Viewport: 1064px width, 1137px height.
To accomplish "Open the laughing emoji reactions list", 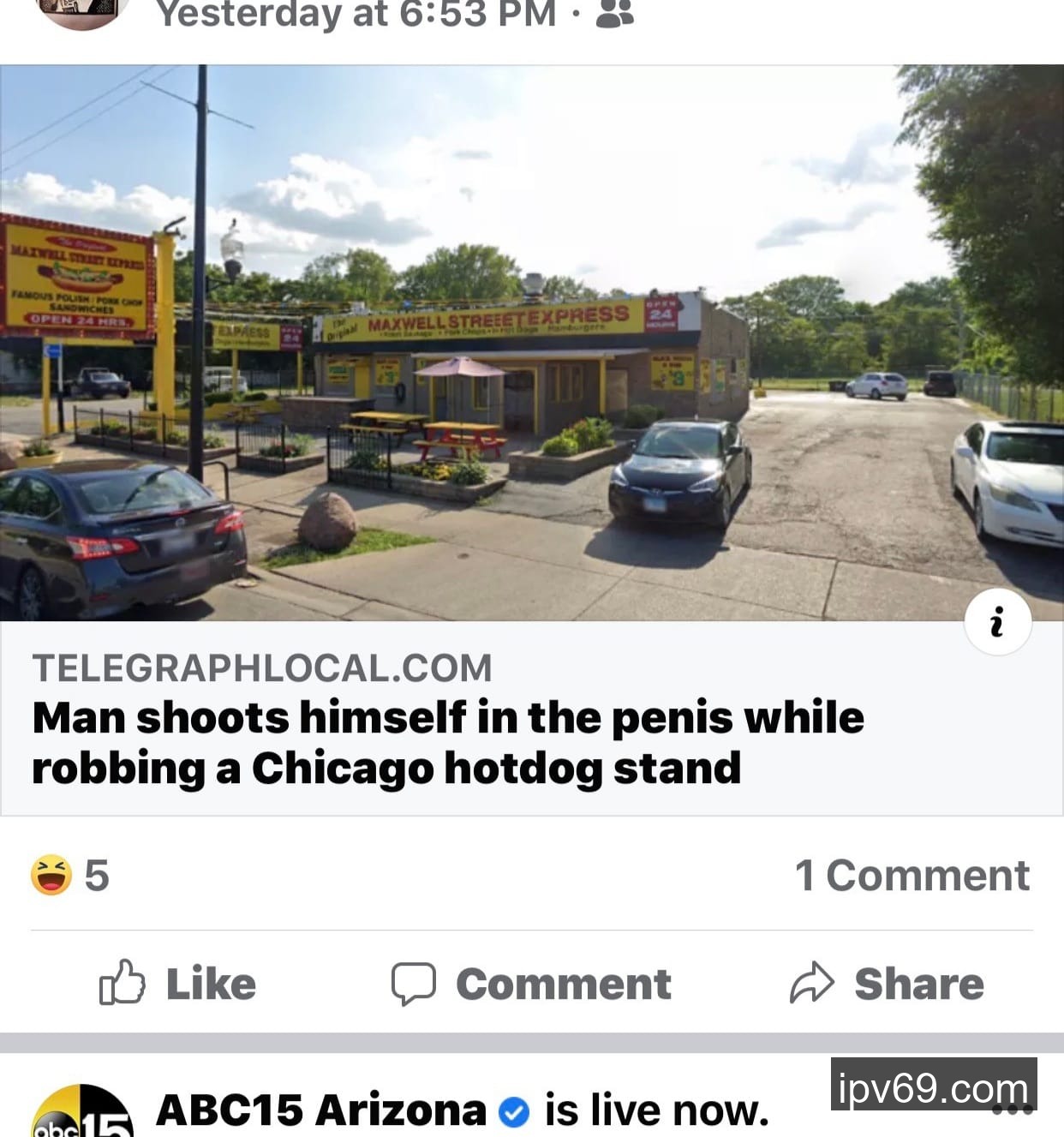I will pos(51,875).
